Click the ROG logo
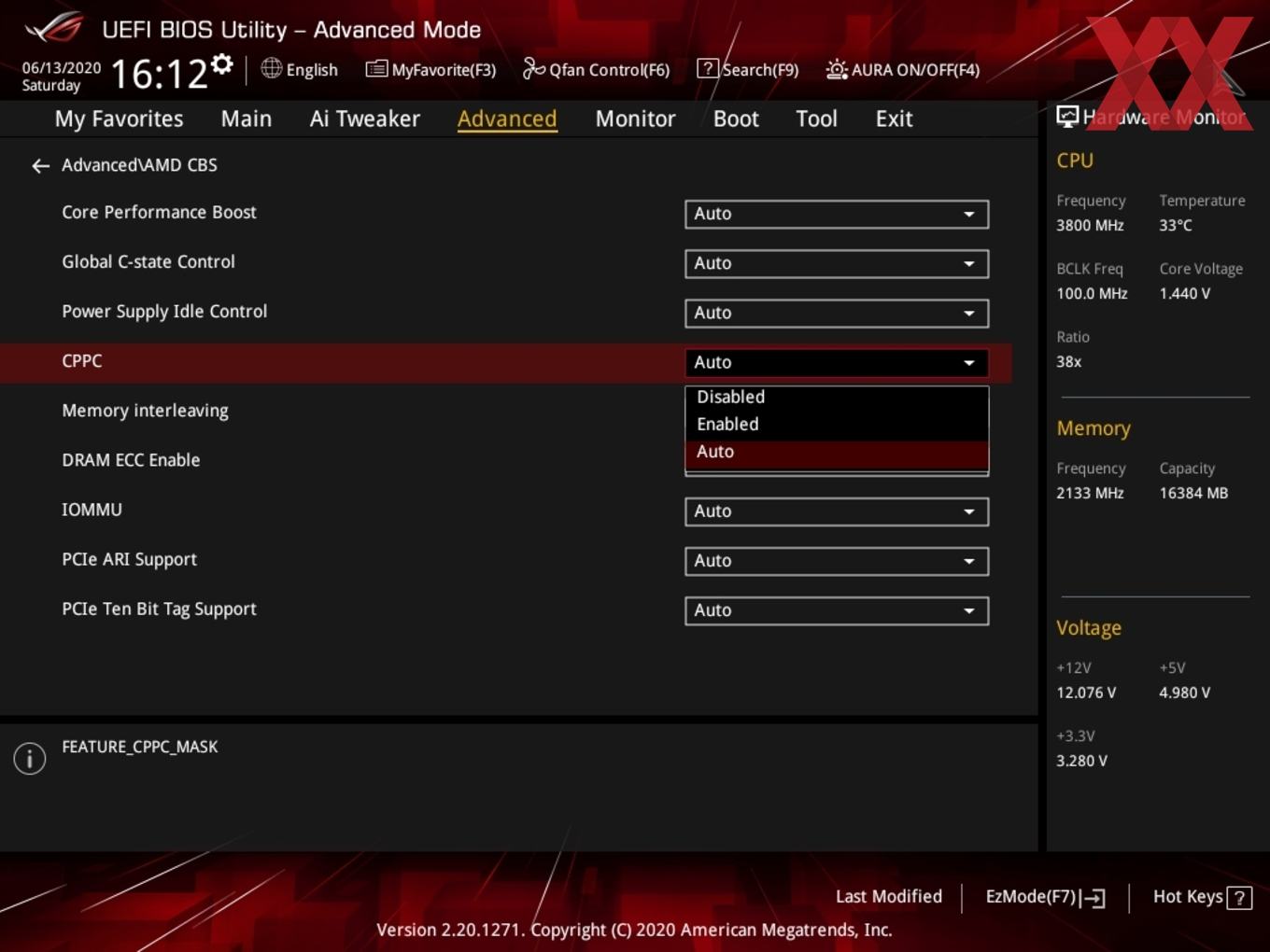Screen dimensions: 1270x952 pos(54,28)
